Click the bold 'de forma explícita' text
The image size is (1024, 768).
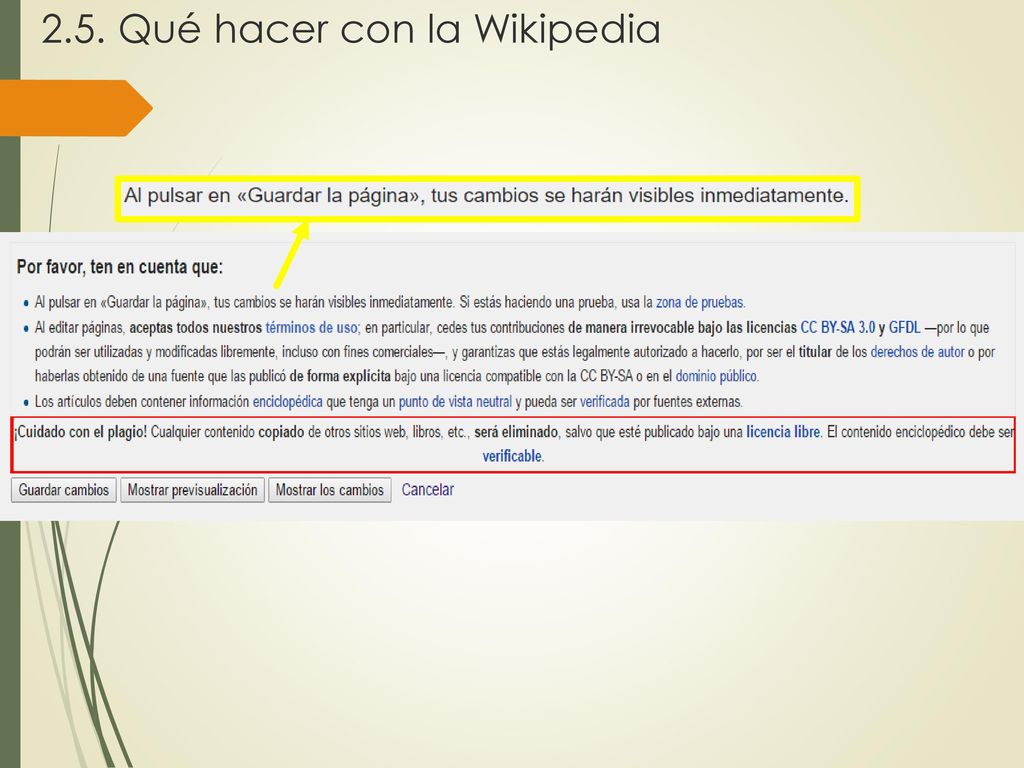click(x=340, y=376)
